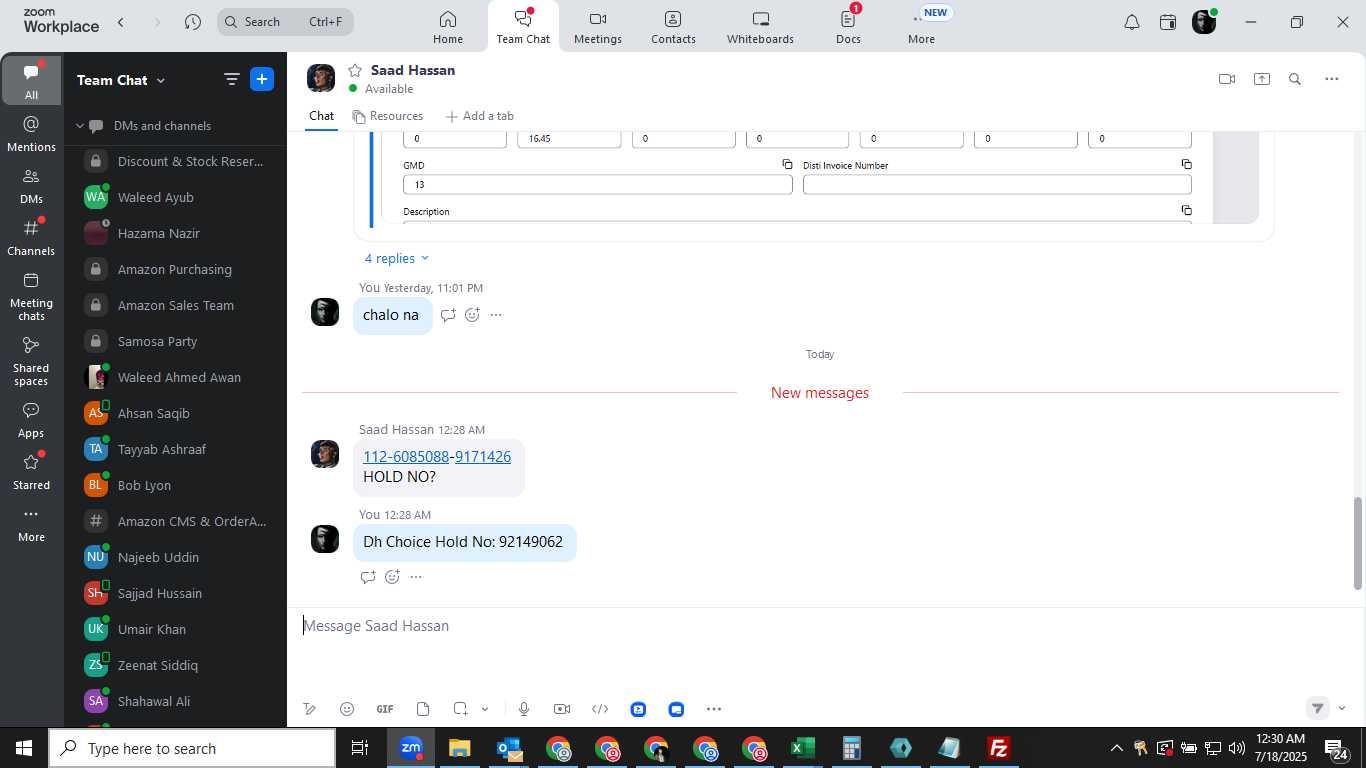The height and width of the screenshot is (768, 1366).
Task: Open the order link 112-6085088
Action: tap(406, 457)
